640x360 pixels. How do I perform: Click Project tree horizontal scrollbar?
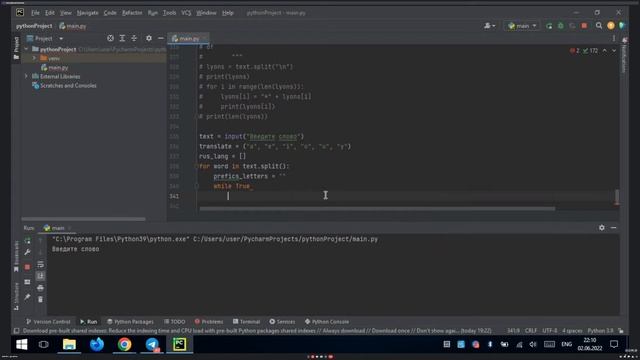click(x=83, y=219)
